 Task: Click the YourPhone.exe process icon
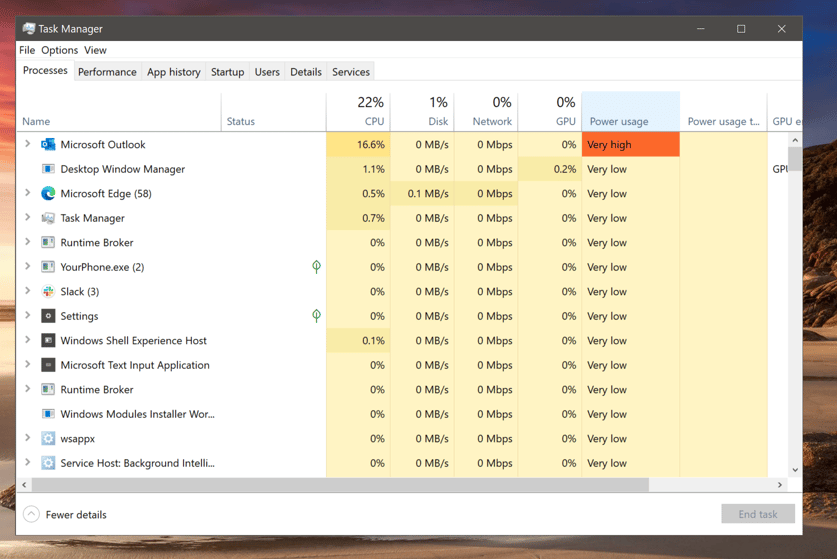(48, 267)
